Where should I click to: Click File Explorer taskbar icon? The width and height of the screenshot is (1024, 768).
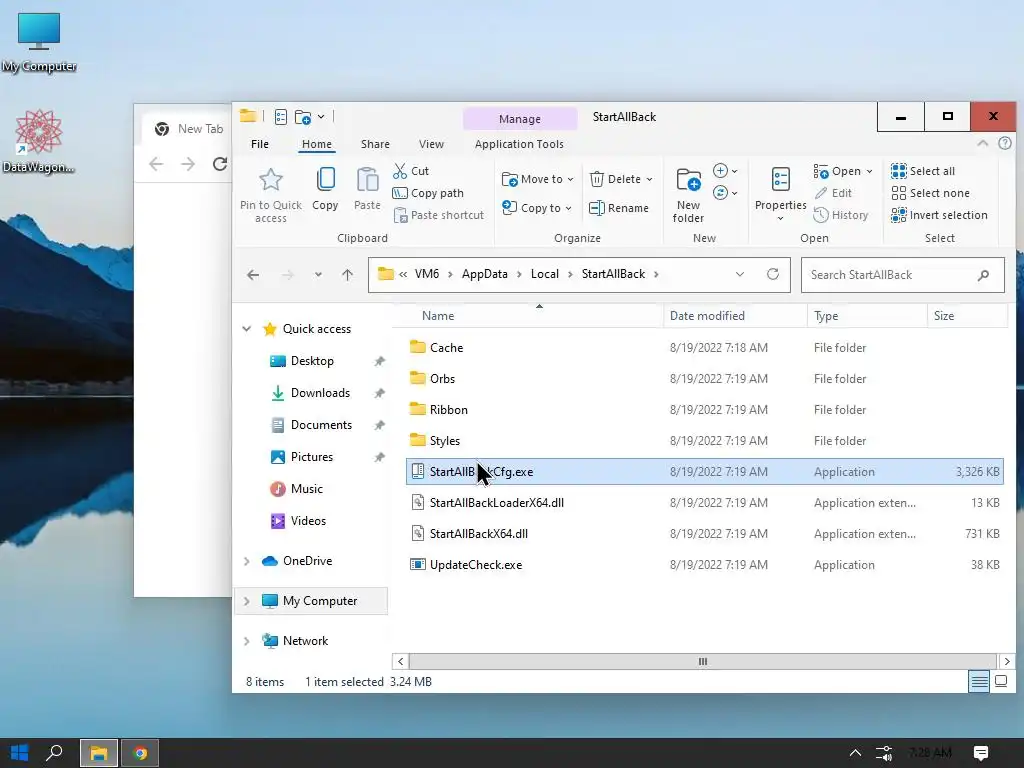(99, 753)
